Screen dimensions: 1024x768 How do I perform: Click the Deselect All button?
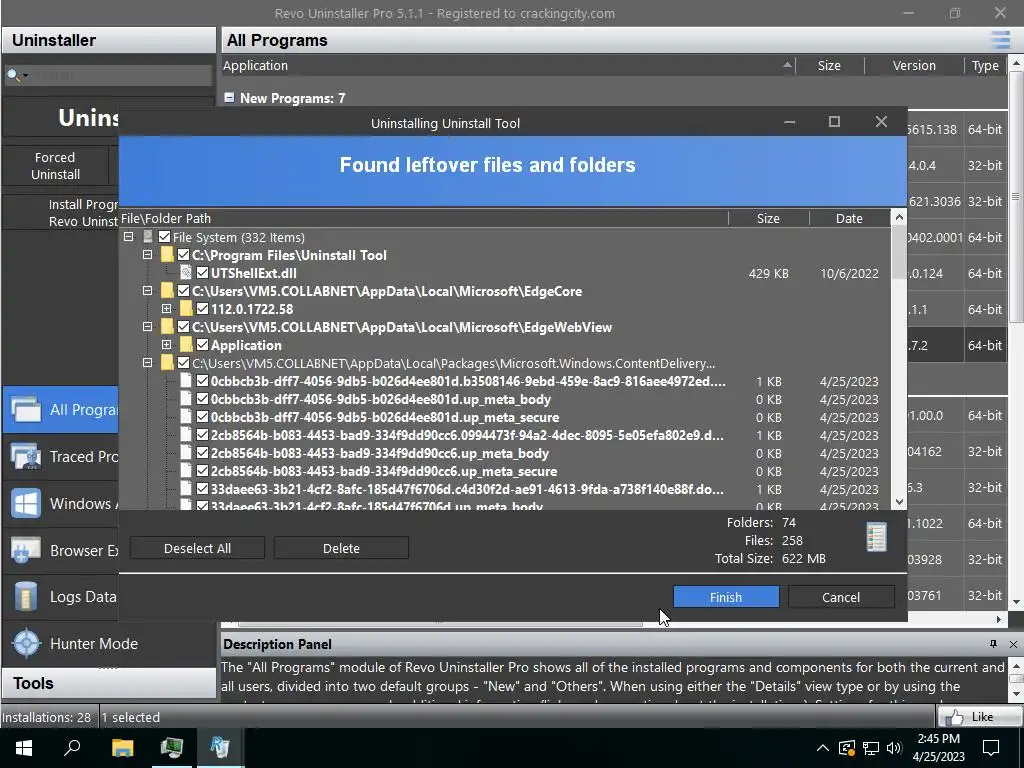197,548
